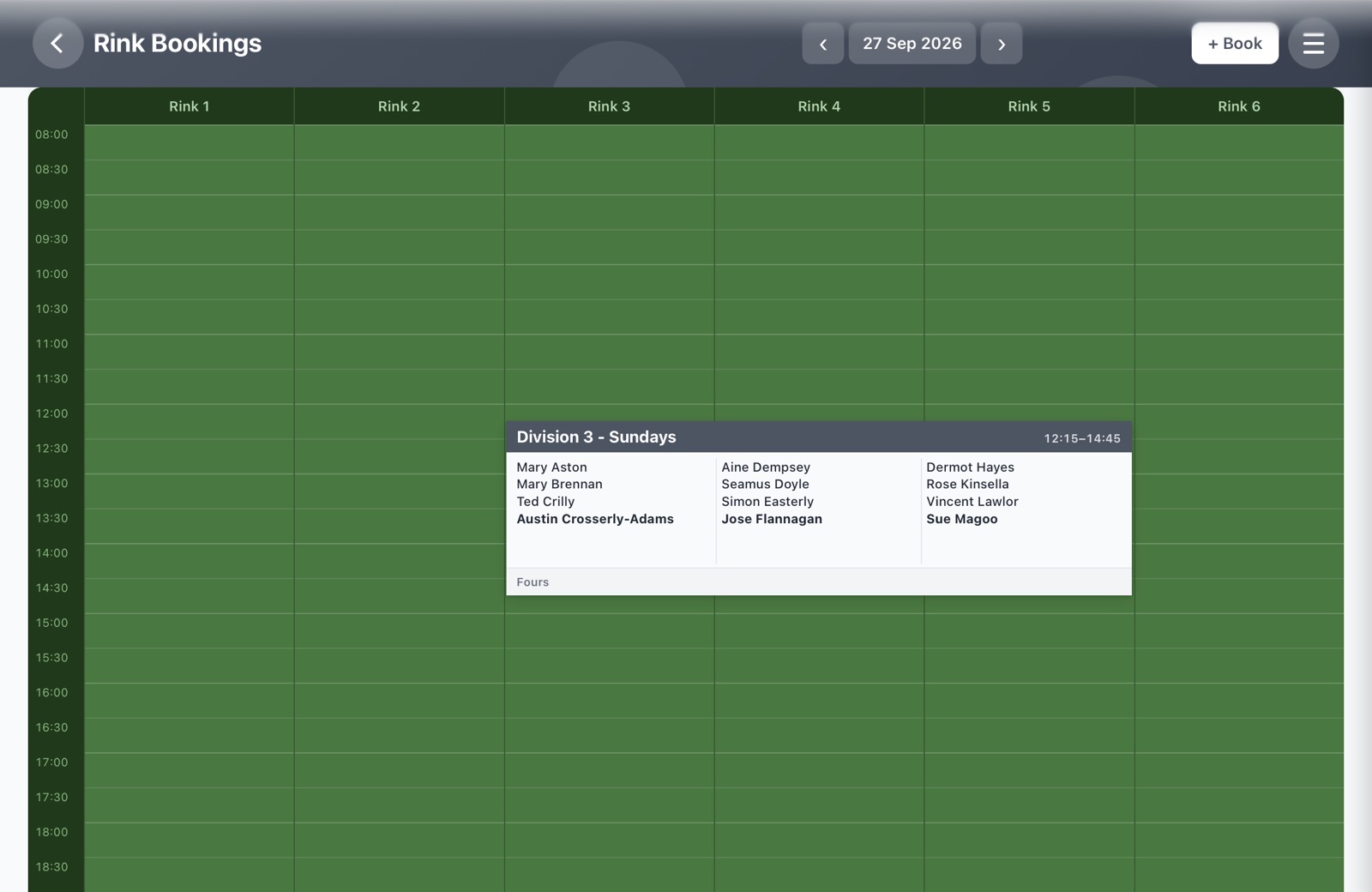Click player Aine Dempsey
The width and height of the screenshot is (1372, 892).
[766, 467]
